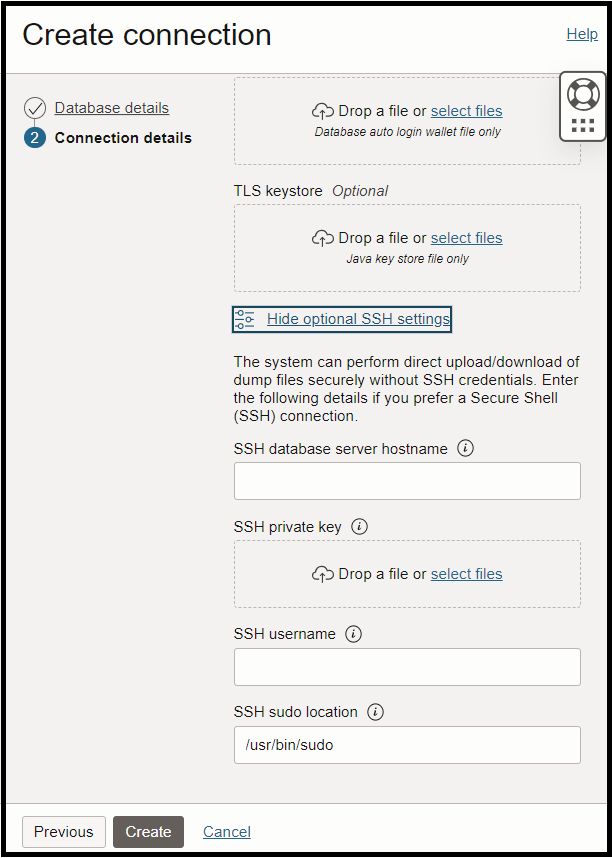The image size is (612, 858).
Task: Click info icon next to SSH sudo location
Action: pyautogui.click(x=375, y=712)
